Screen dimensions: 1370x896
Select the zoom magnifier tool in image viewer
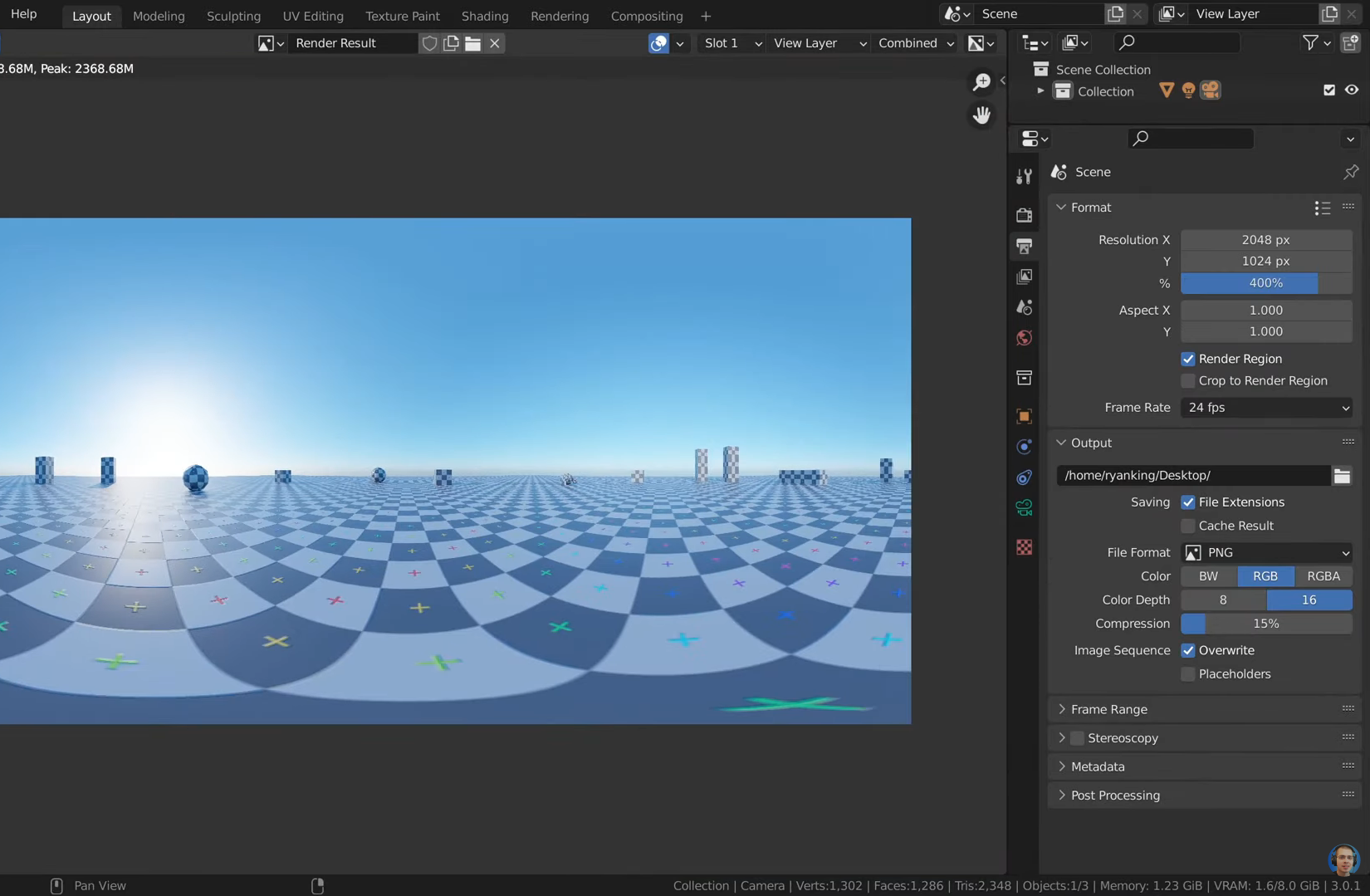[981, 81]
